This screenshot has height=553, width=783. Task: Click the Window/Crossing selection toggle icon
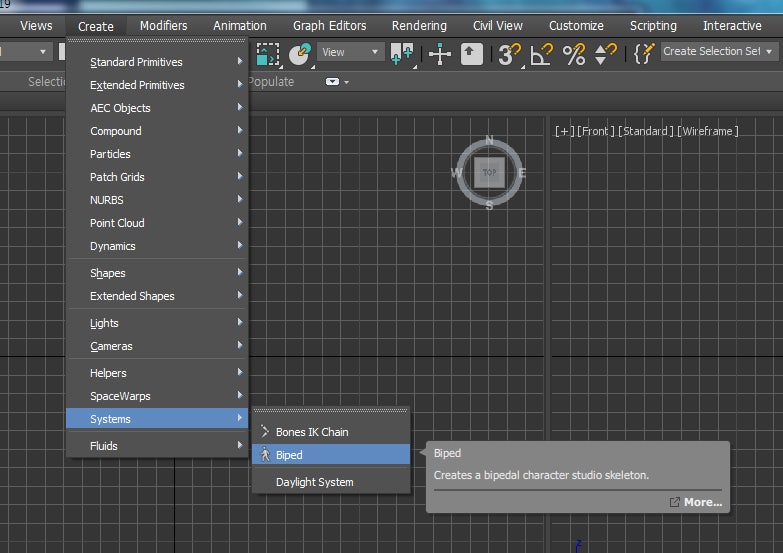[x=267, y=53]
